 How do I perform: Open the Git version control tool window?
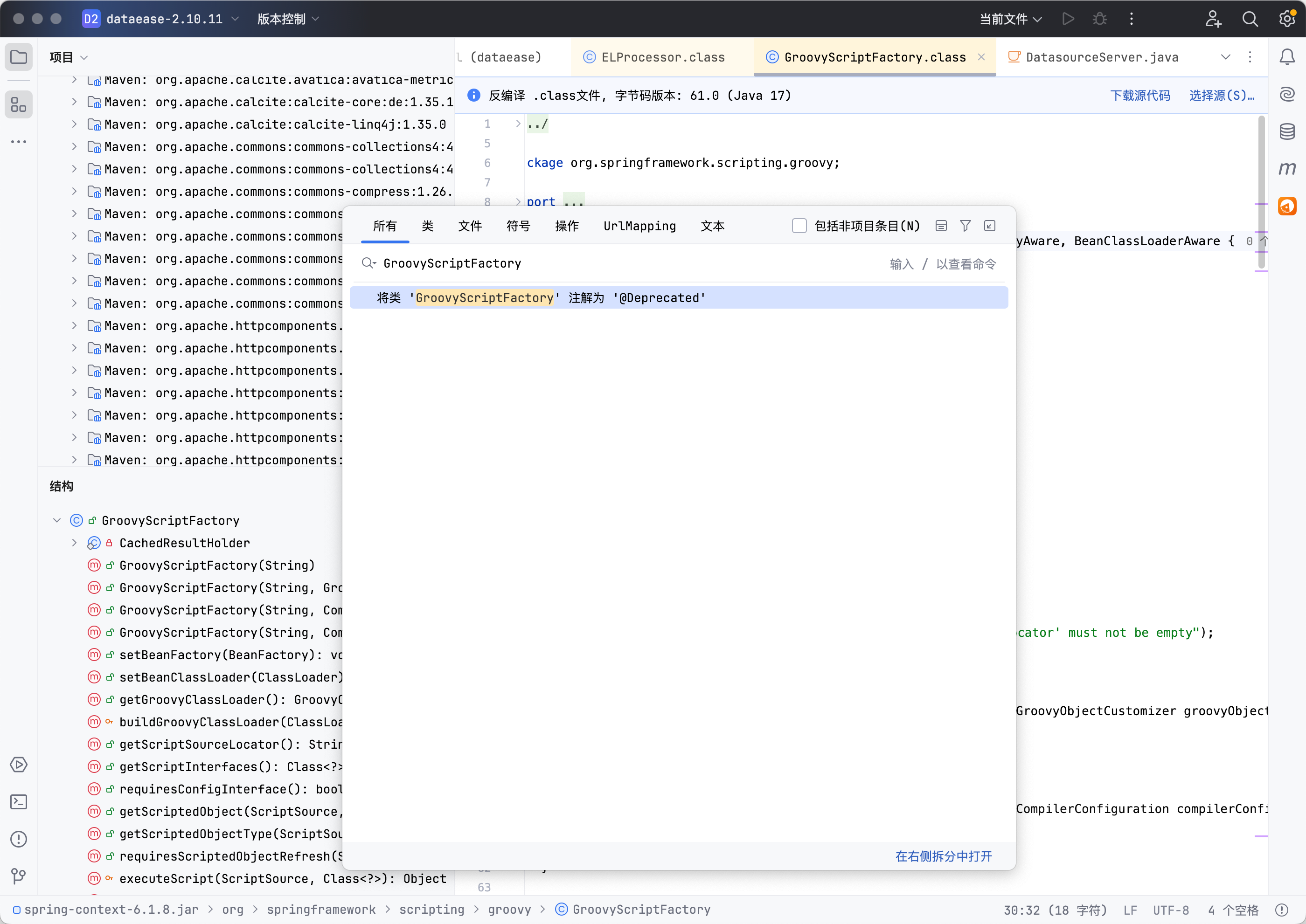click(19, 876)
